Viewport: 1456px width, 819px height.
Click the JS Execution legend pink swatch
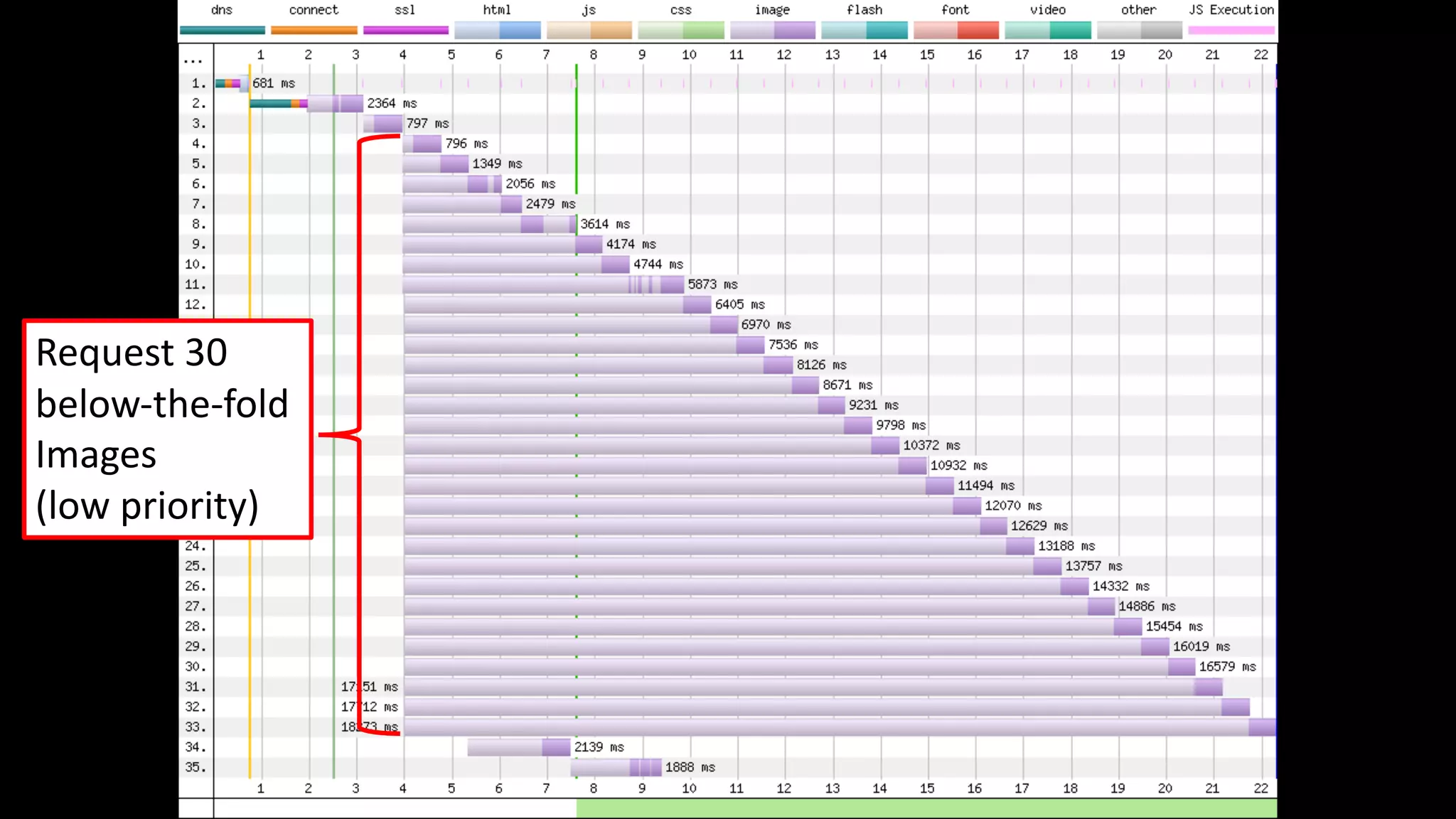1231,31
